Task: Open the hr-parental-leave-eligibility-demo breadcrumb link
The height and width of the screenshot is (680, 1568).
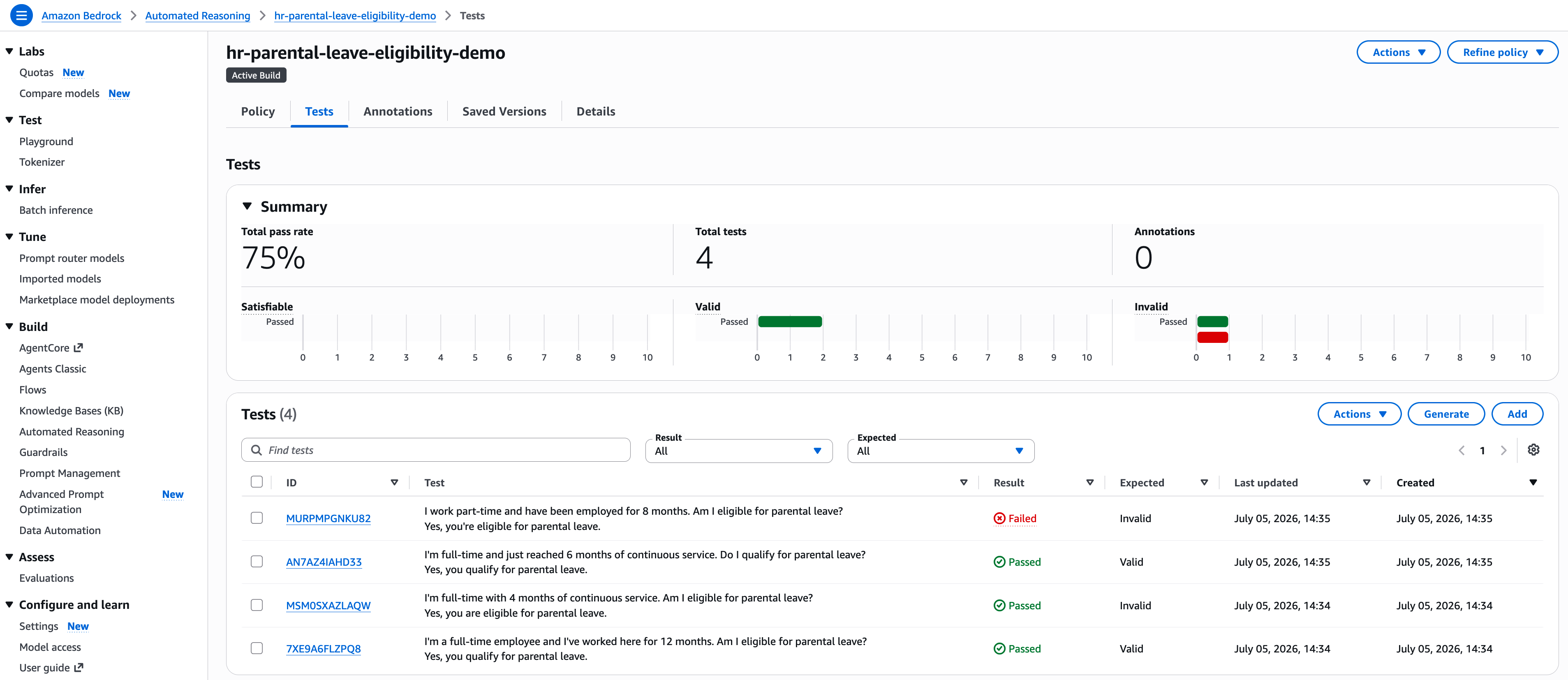Action: point(355,16)
